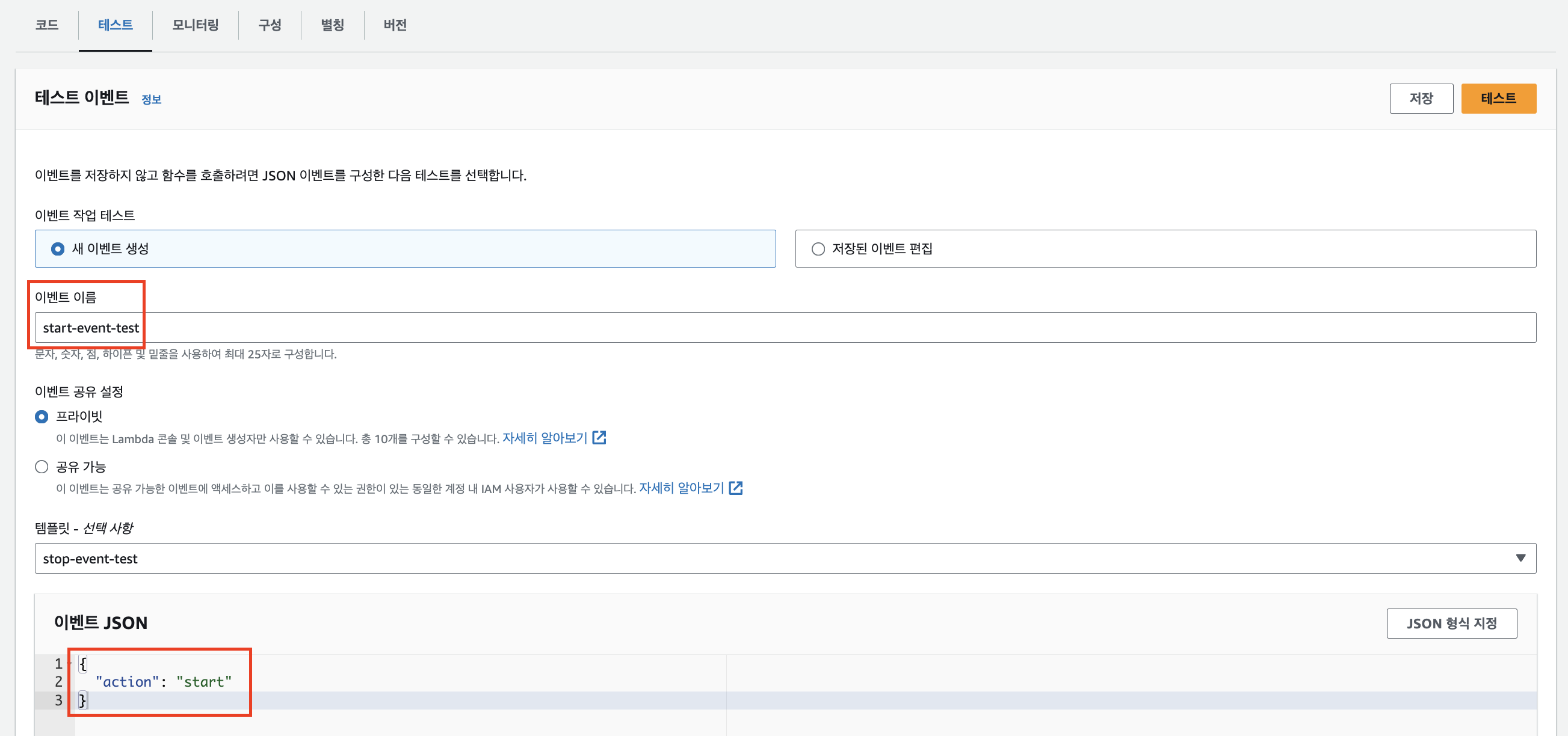
Task: Choose 프라이빗 sharing setting
Action: 42,417
